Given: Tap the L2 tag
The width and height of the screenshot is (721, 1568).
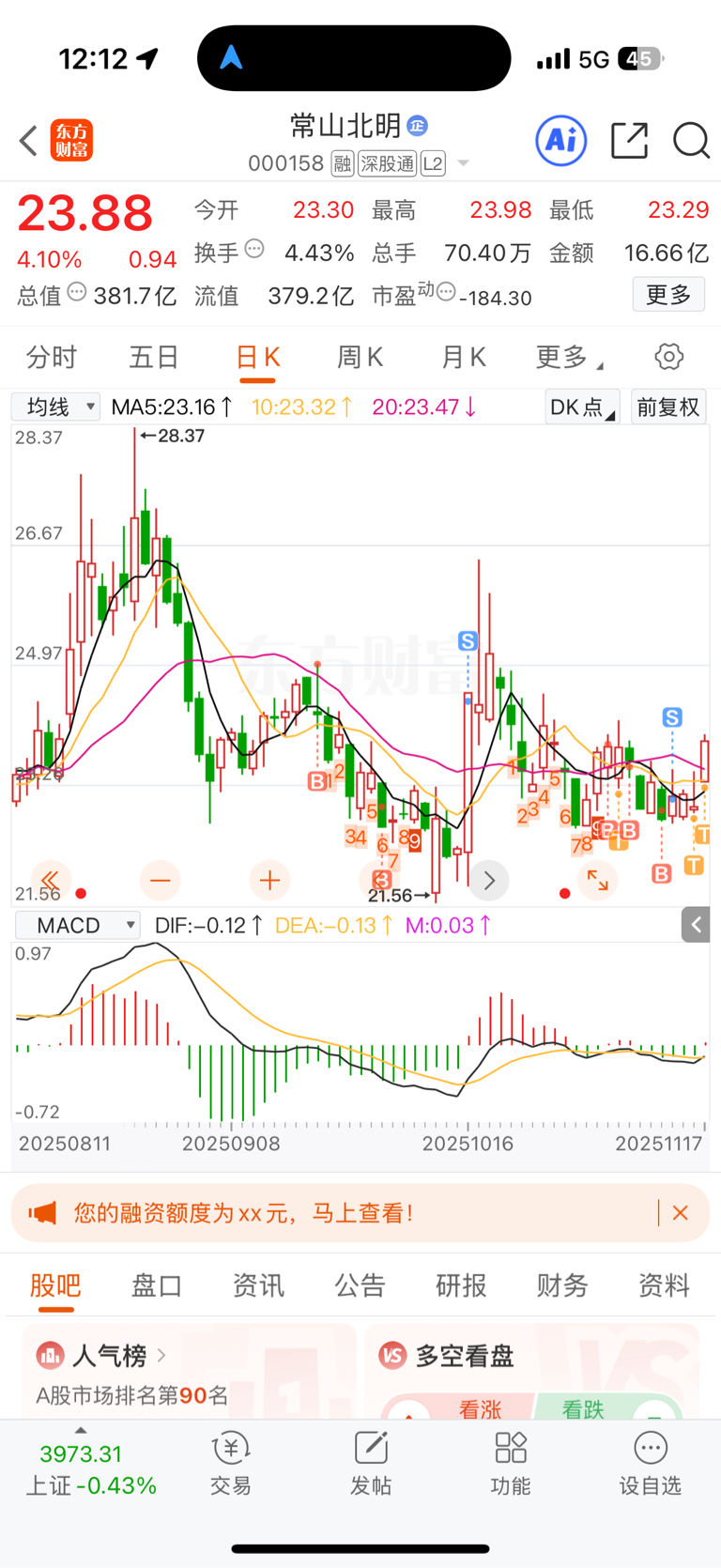Looking at the screenshot, I should pos(433,164).
